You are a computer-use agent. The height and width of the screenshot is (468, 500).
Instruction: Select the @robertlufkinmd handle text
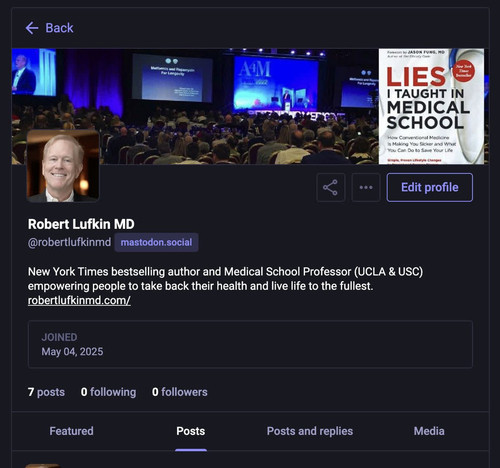[69, 242]
